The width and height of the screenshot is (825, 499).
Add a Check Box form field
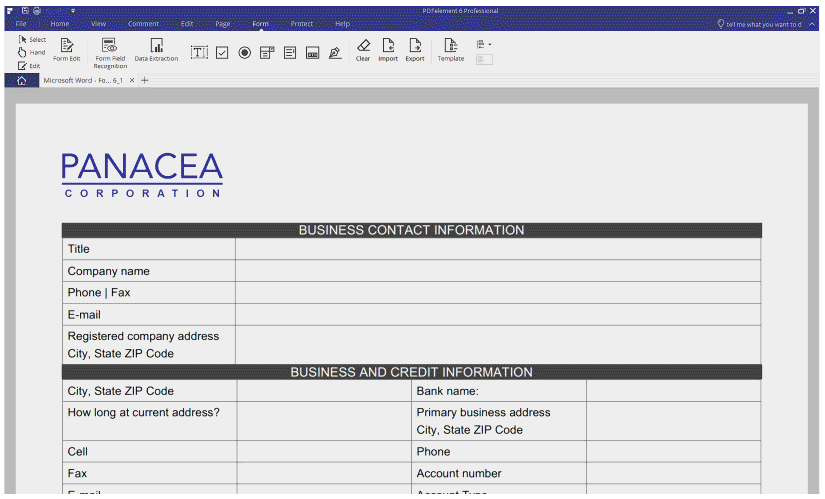(x=222, y=52)
